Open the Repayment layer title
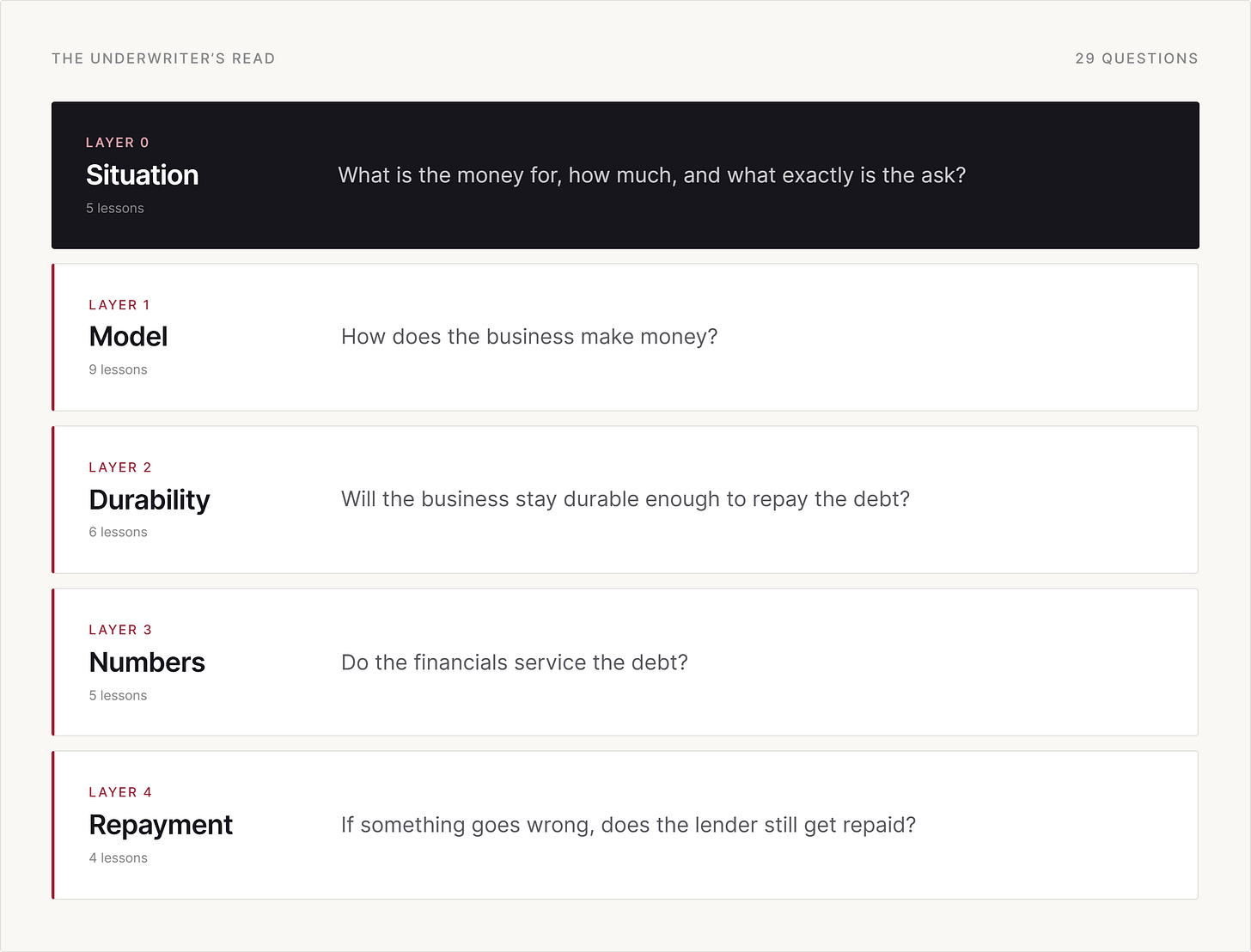 point(161,825)
